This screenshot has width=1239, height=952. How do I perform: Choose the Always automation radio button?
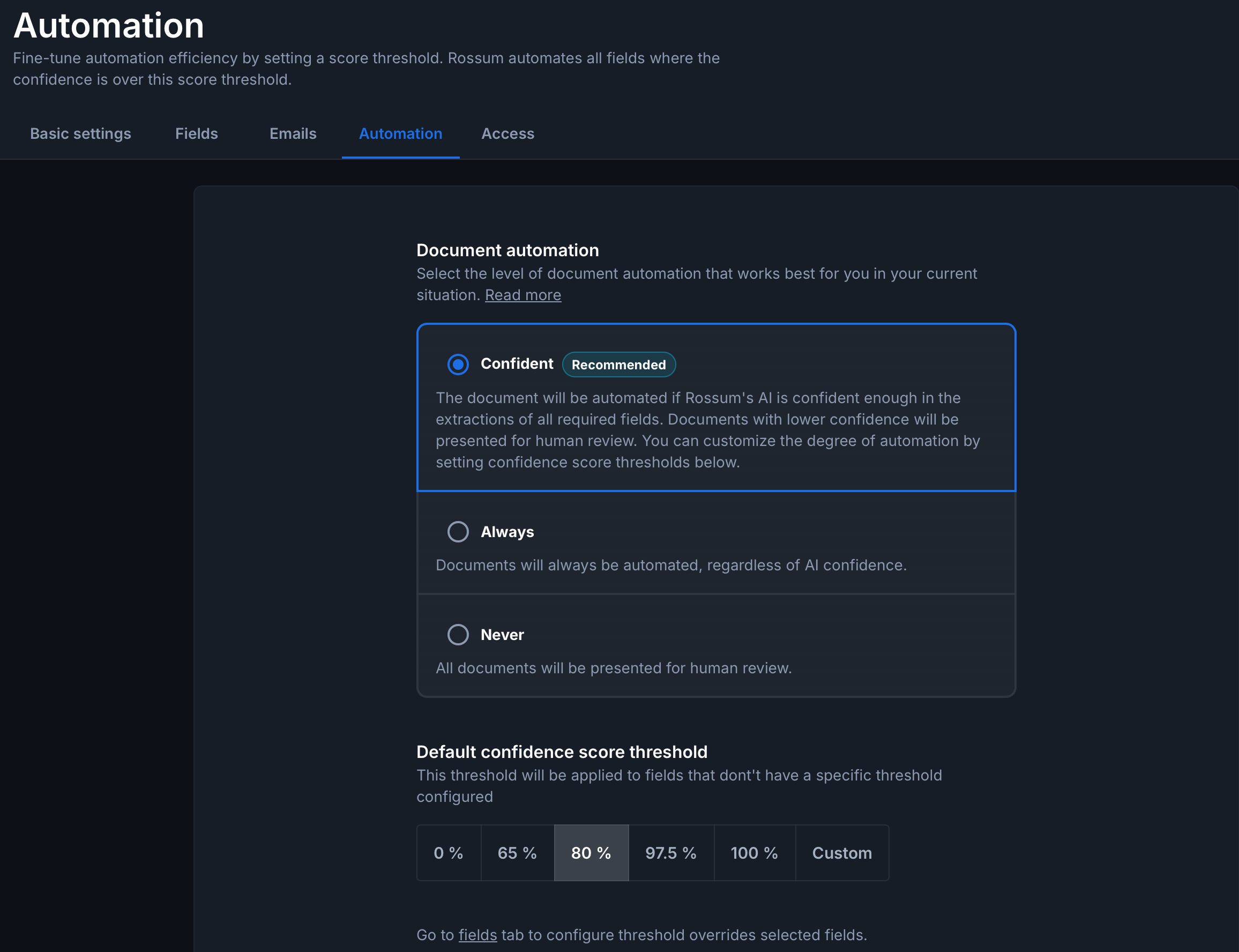(x=458, y=532)
